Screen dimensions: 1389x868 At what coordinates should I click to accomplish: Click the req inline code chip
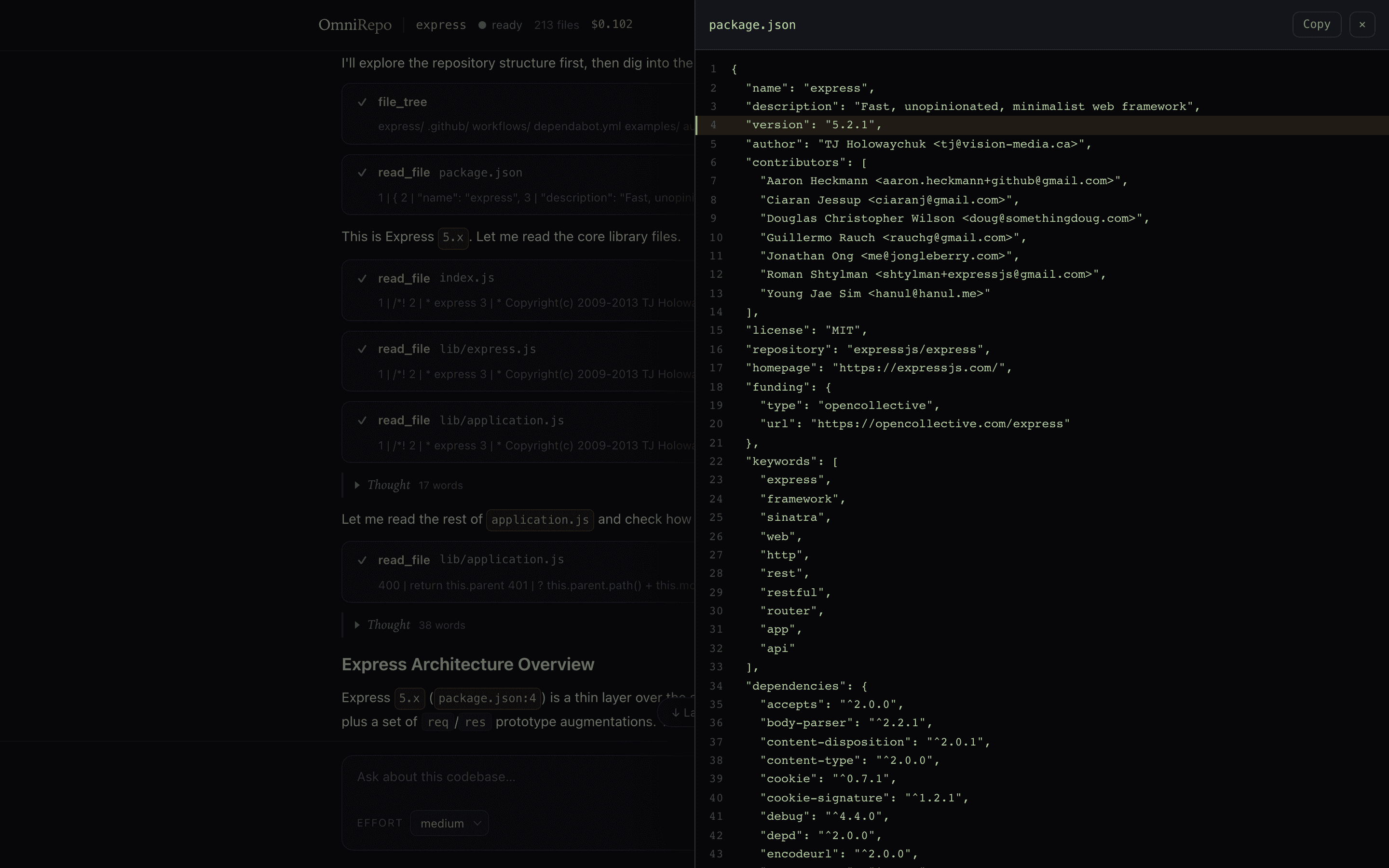tap(438, 722)
